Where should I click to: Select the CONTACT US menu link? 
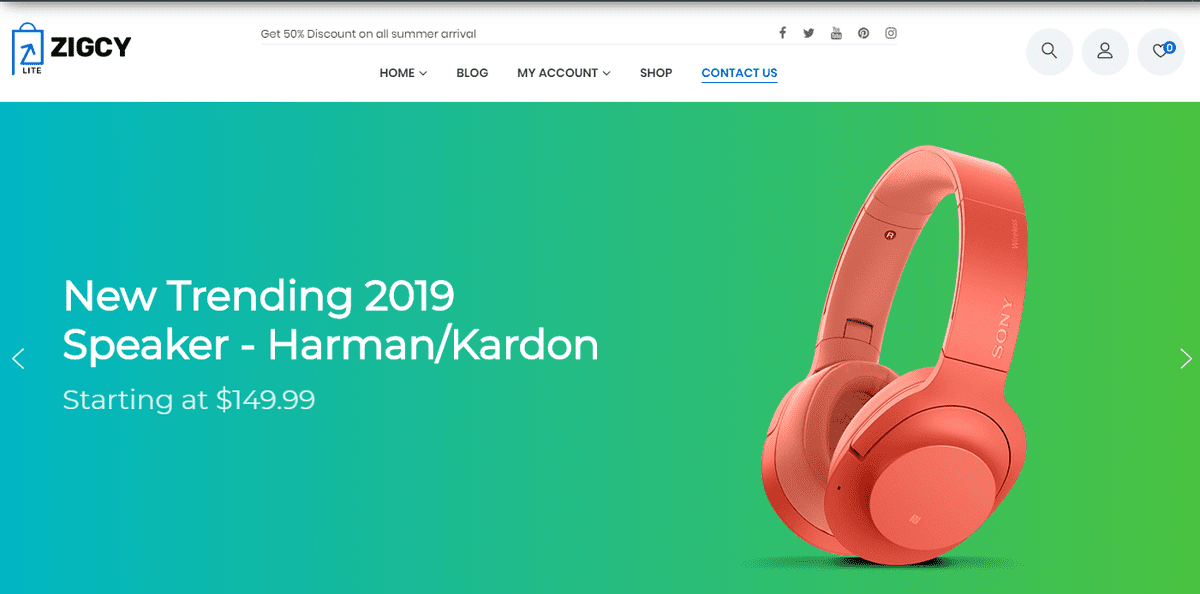click(x=739, y=73)
